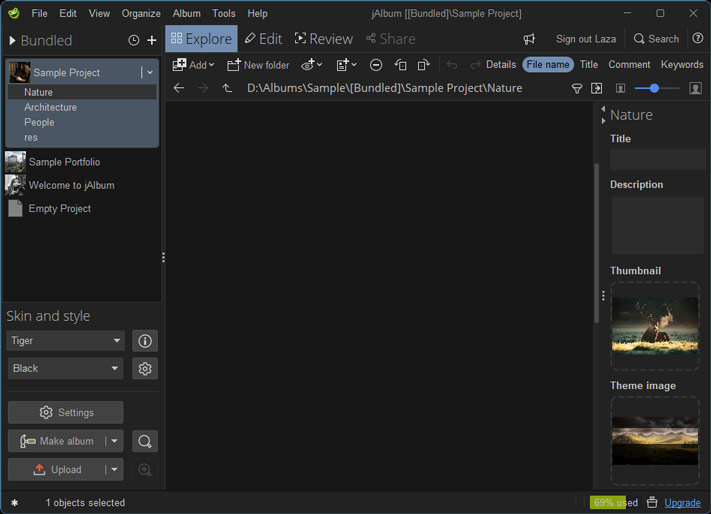The image size is (711, 514).
Task: Click the Undo arrow icon
Action: [452, 65]
